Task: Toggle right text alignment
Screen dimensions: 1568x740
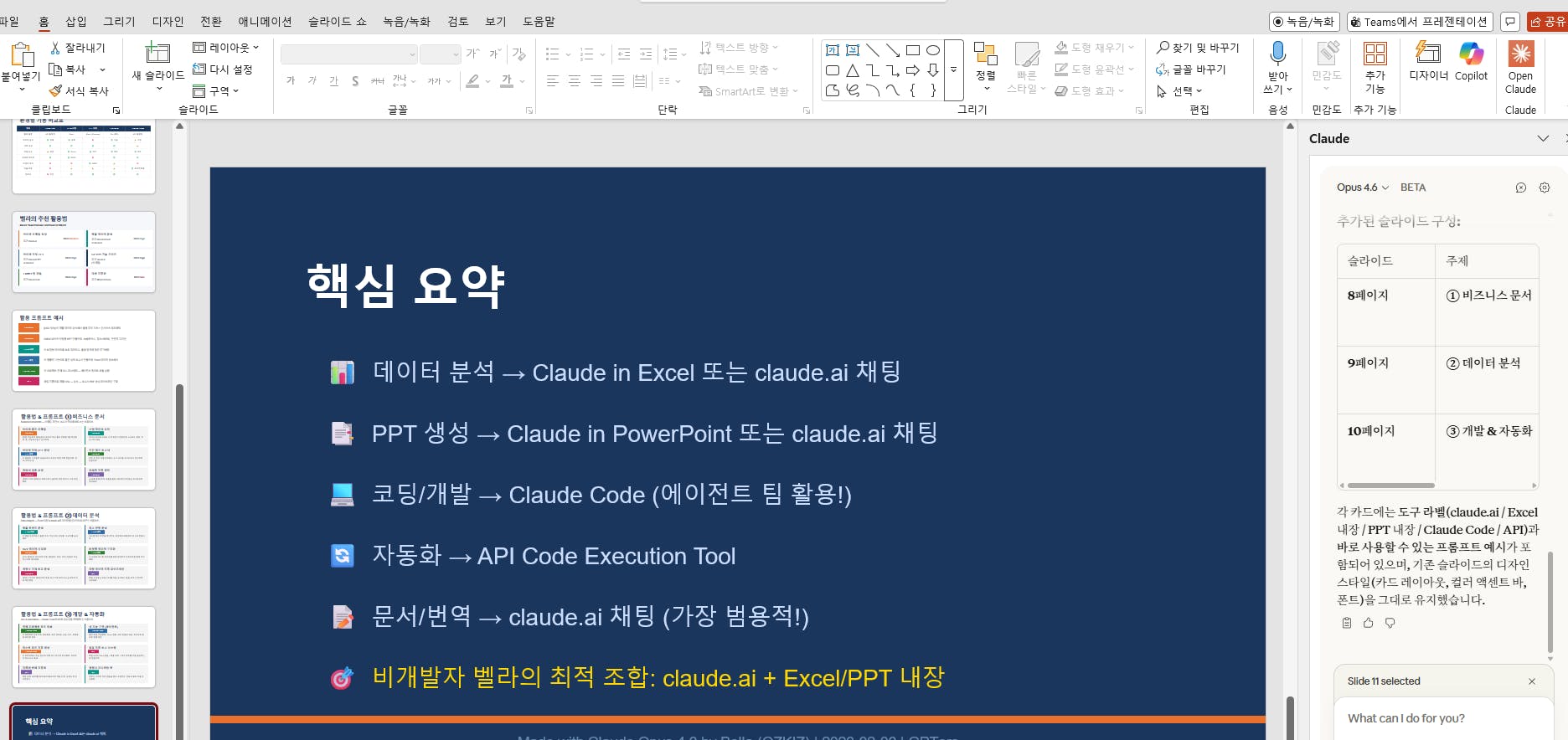Action: point(596,80)
